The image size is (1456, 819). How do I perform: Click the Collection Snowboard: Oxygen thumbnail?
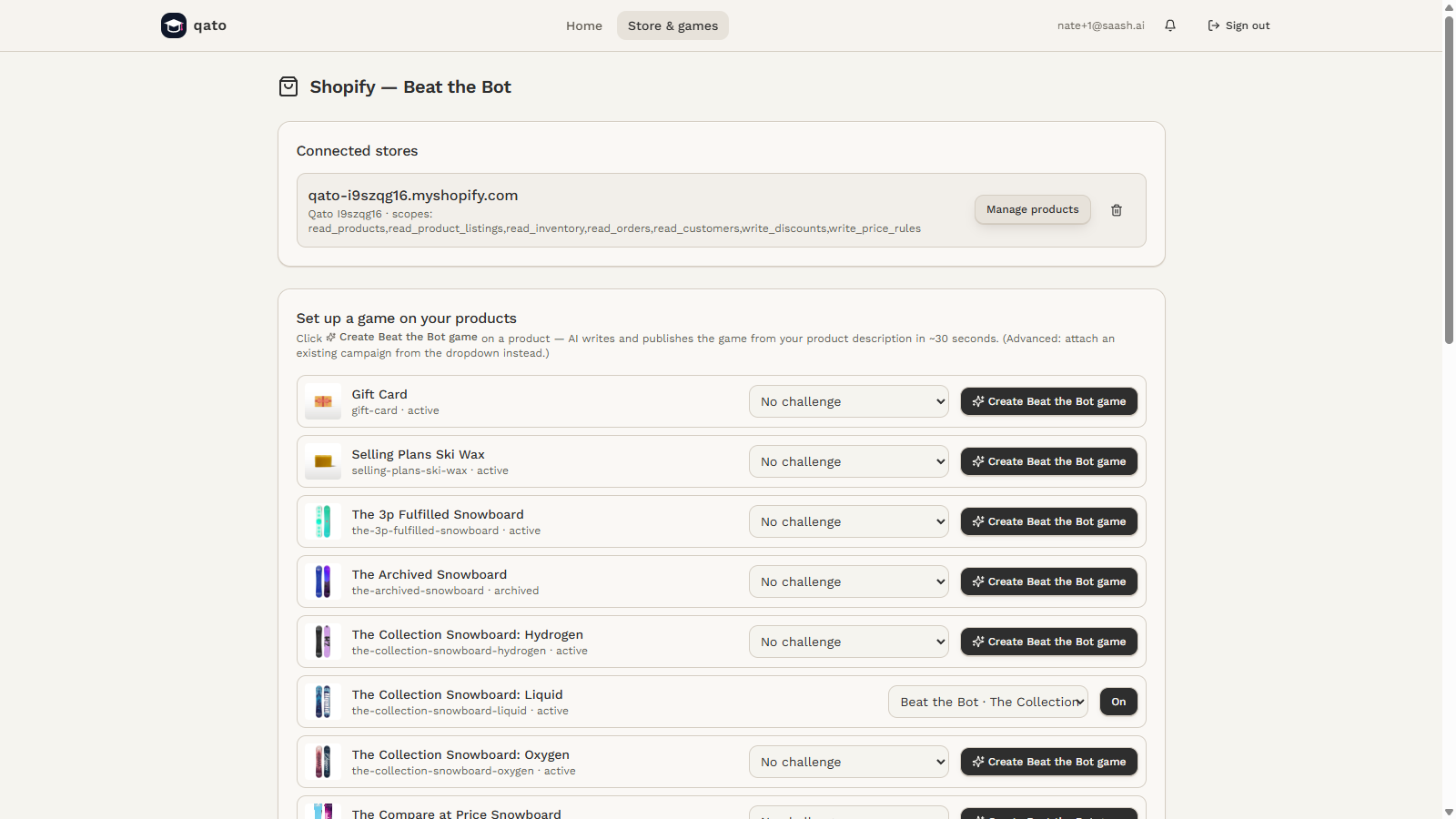(323, 762)
